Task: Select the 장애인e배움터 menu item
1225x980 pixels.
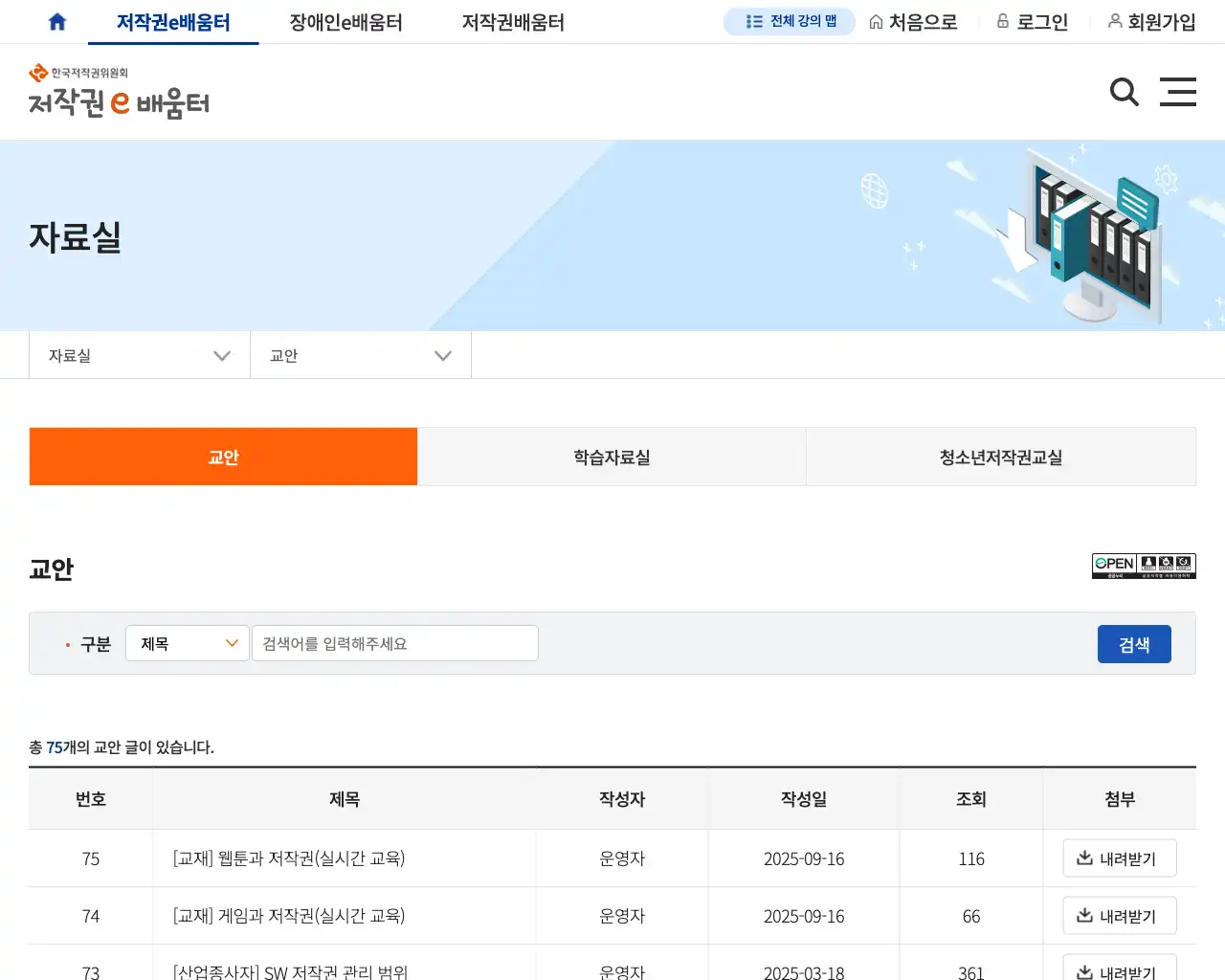Action: (345, 20)
